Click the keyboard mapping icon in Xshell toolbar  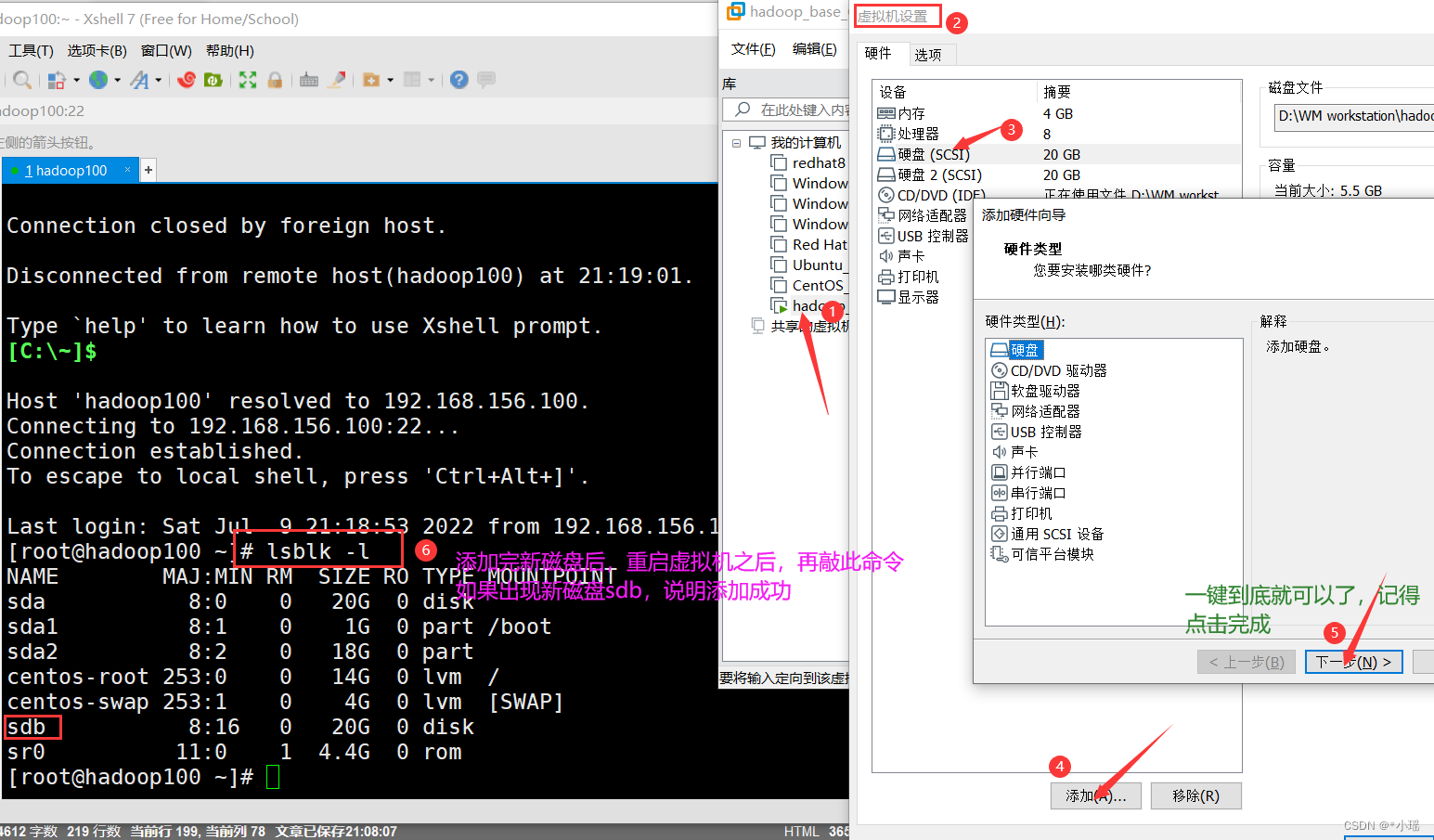pyautogui.click(x=309, y=80)
